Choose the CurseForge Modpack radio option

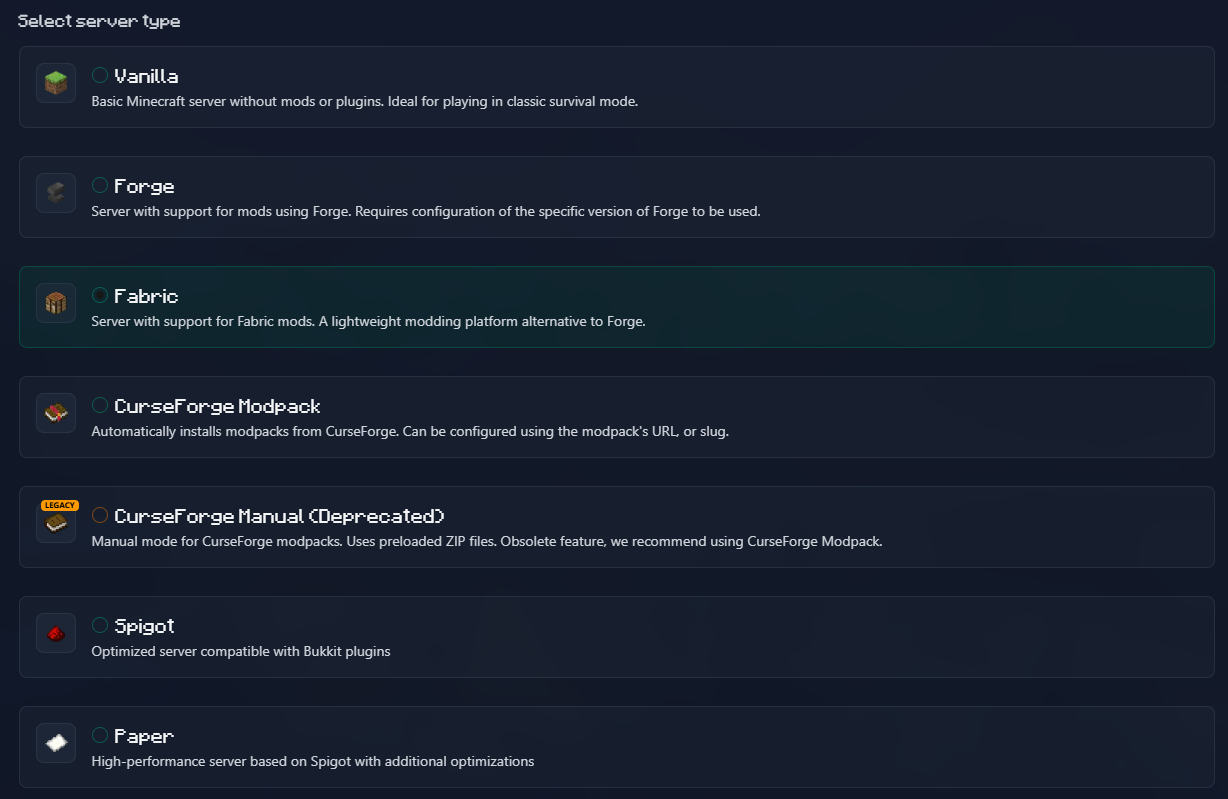tap(100, 405)
